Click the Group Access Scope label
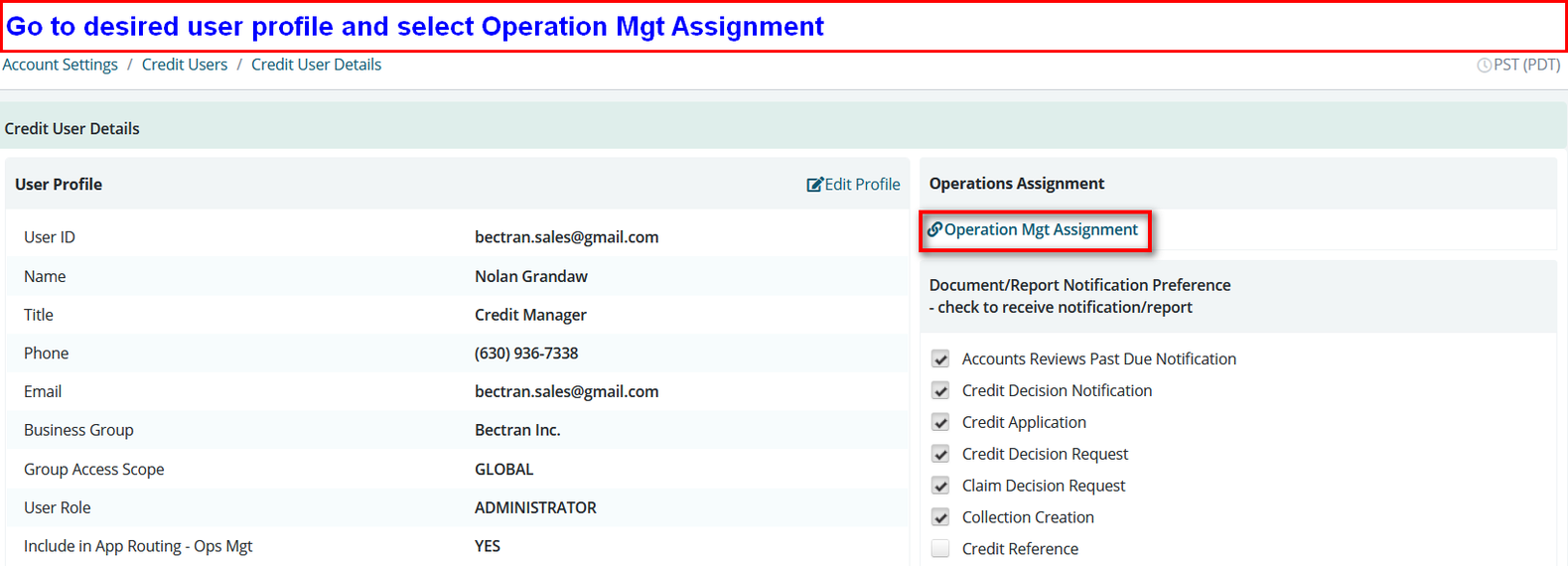1568x566 pixels. 94,469
